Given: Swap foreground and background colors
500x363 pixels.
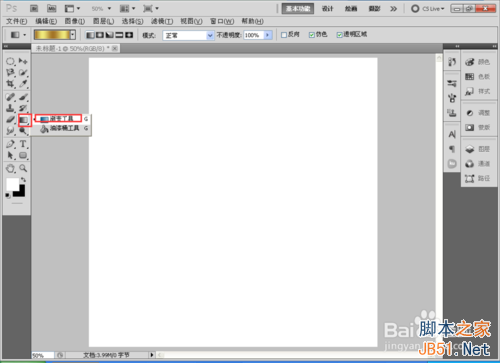Looking at the screenshot, I should 23,180.
